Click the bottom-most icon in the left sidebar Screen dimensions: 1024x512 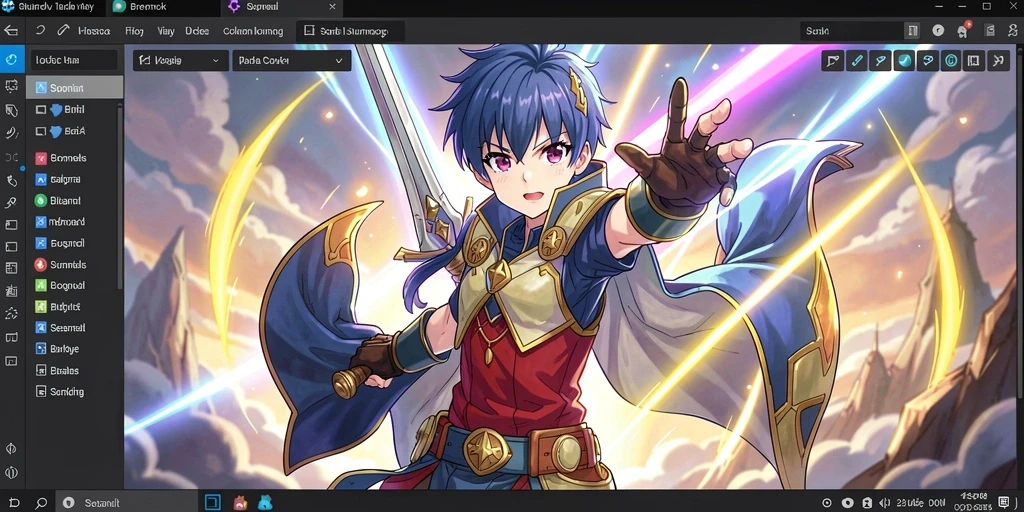(11, 473)
